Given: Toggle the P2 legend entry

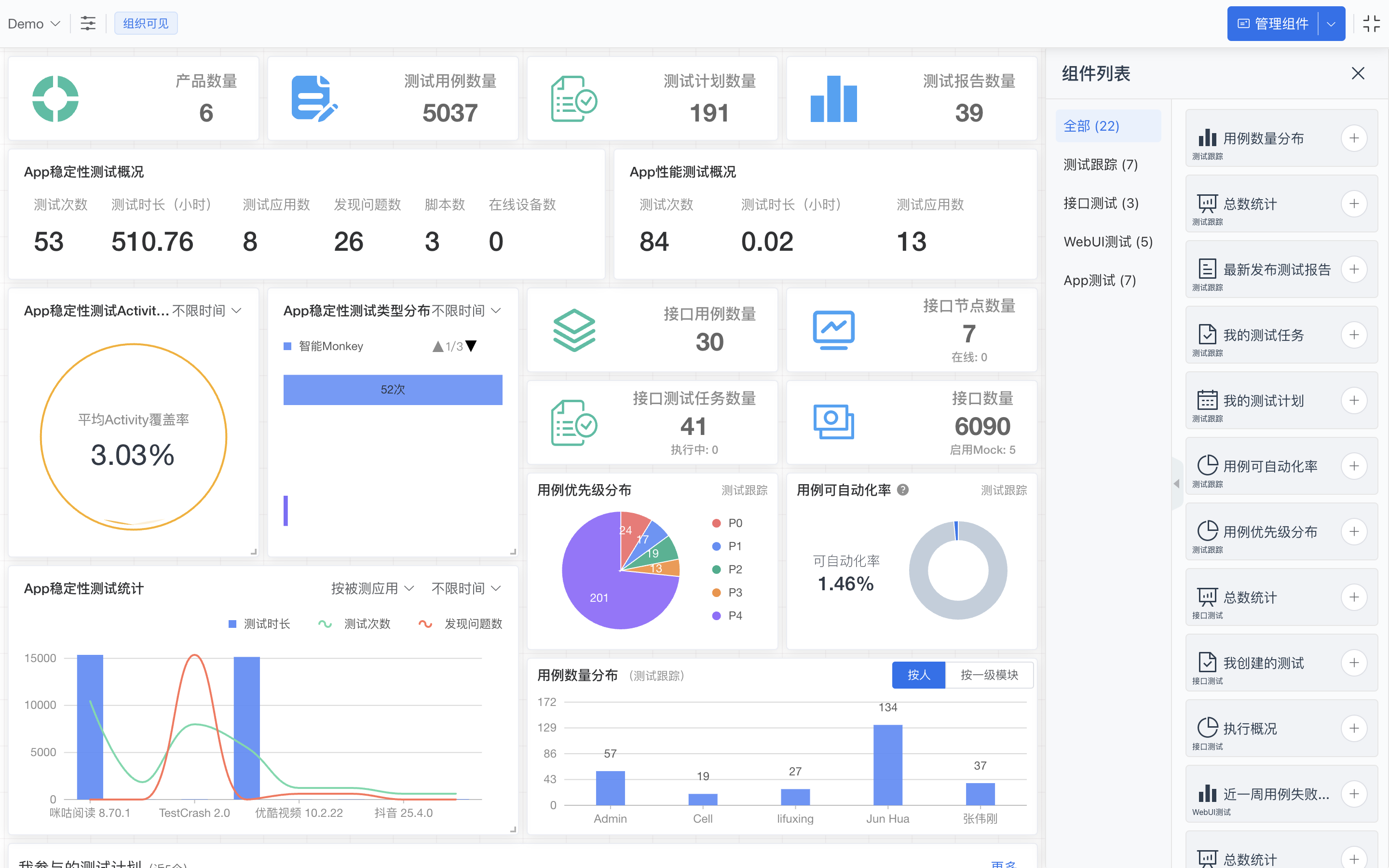Looking at the screenshot, I should 727,570.
